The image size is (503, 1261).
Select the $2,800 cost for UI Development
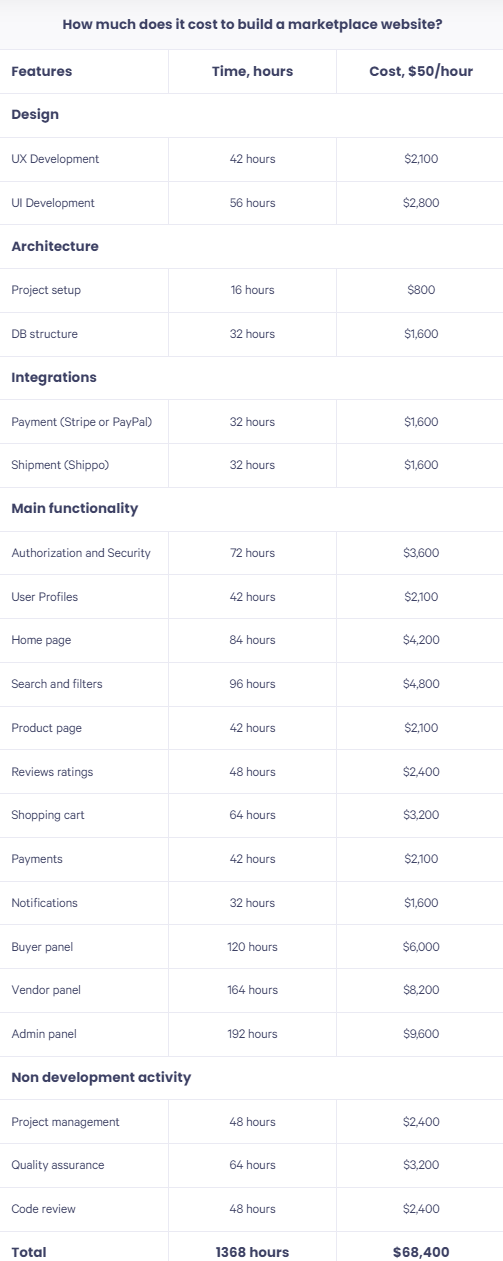click(x=421, y=203)
